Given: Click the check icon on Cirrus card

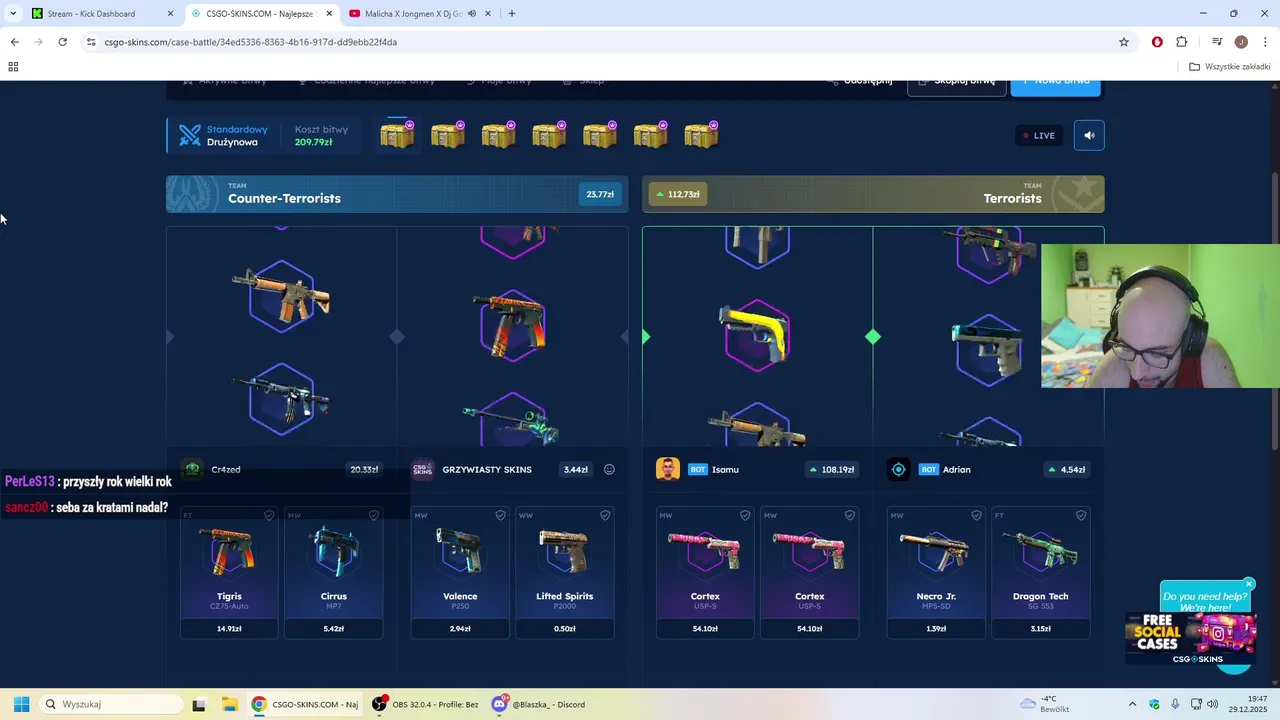Looking at the screenshot, I should 374,515.
